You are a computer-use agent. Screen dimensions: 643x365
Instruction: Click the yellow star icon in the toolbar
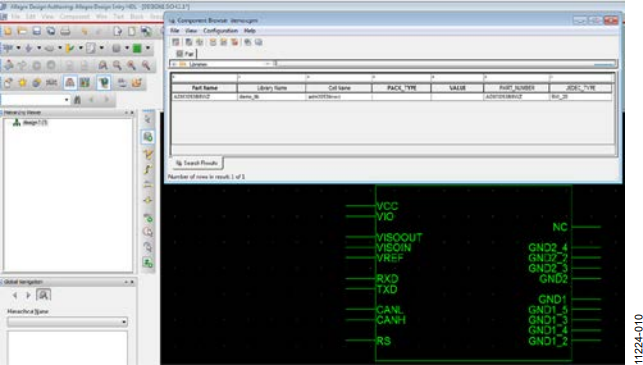pos(23,83)
